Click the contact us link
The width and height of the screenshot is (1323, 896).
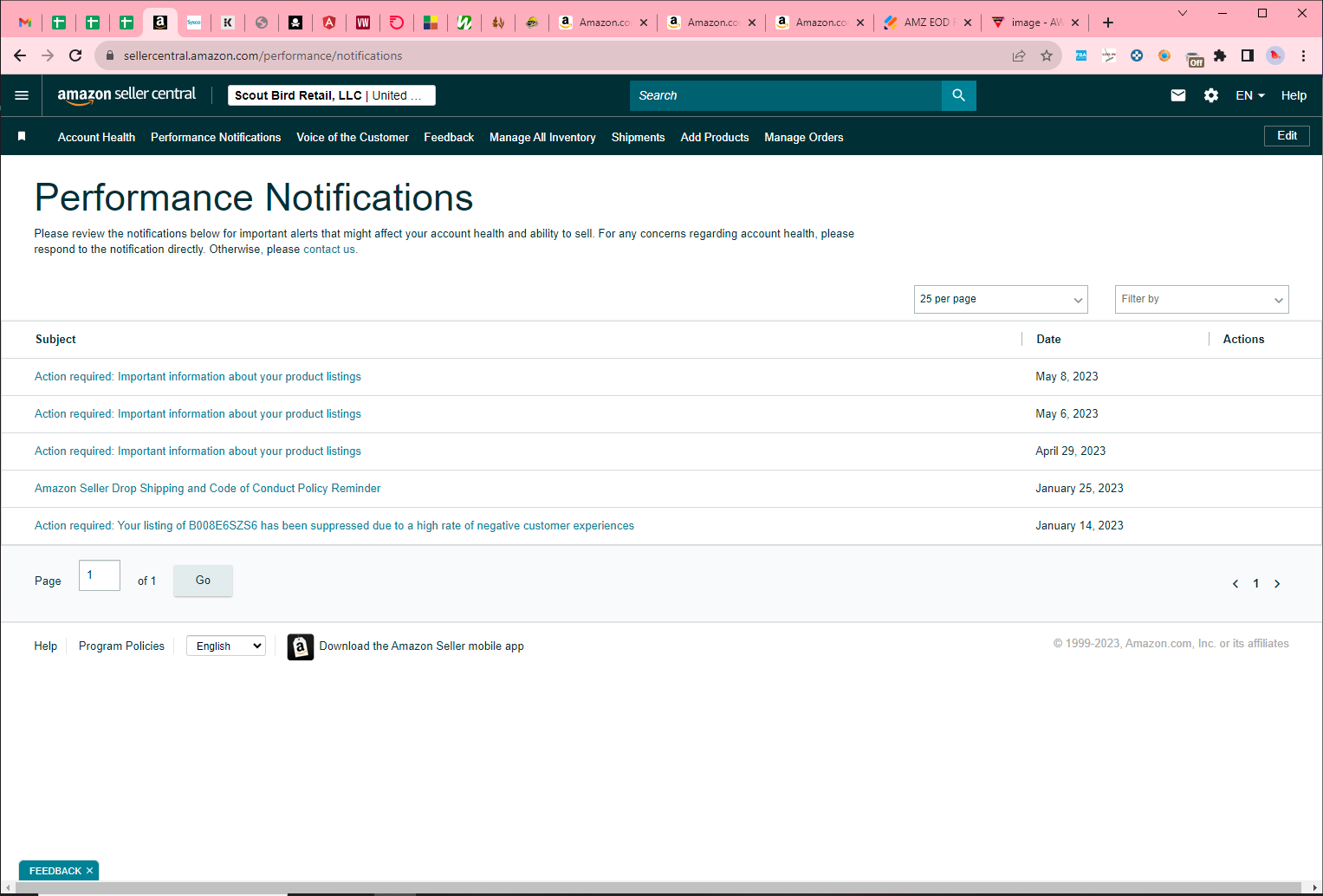pyautogui.click(x=329, y=250)
